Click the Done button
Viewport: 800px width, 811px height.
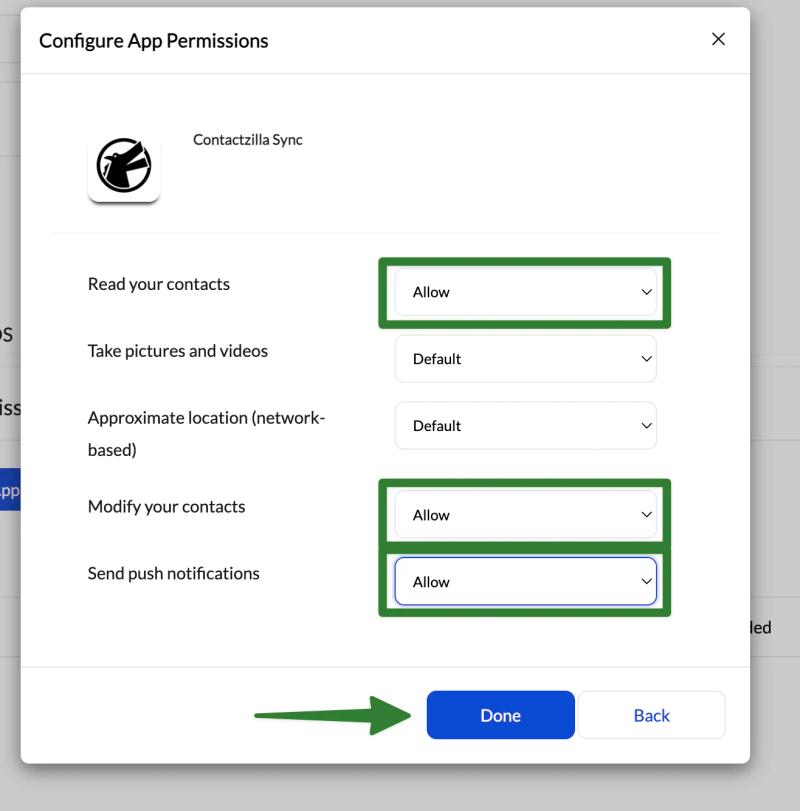tap(500, 715)
